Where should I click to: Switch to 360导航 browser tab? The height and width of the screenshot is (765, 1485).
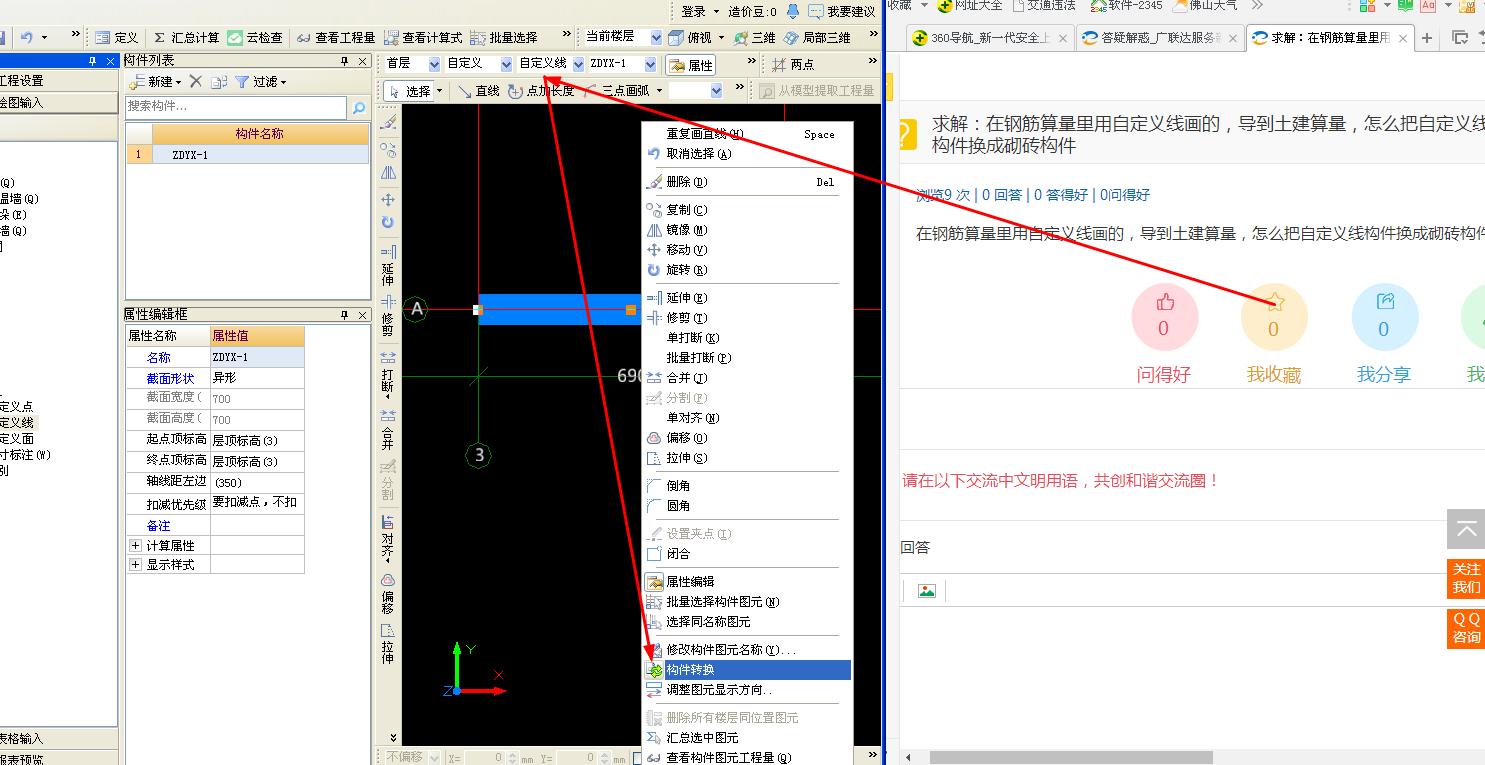click(x=991, y=38)
